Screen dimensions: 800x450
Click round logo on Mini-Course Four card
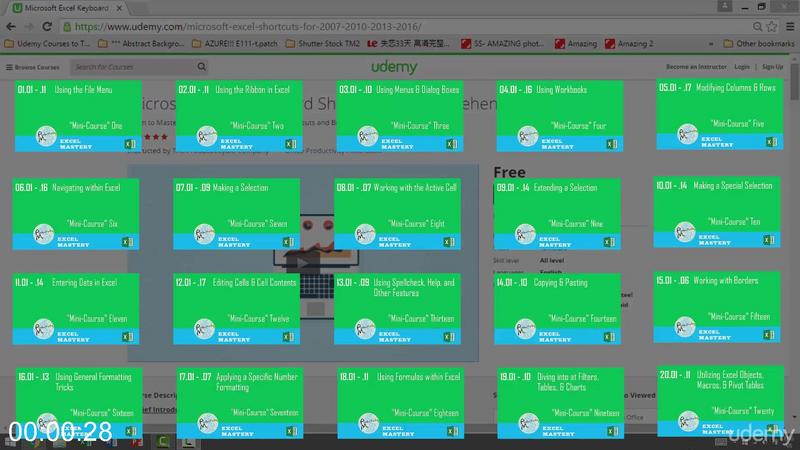[x=528, y=136]
